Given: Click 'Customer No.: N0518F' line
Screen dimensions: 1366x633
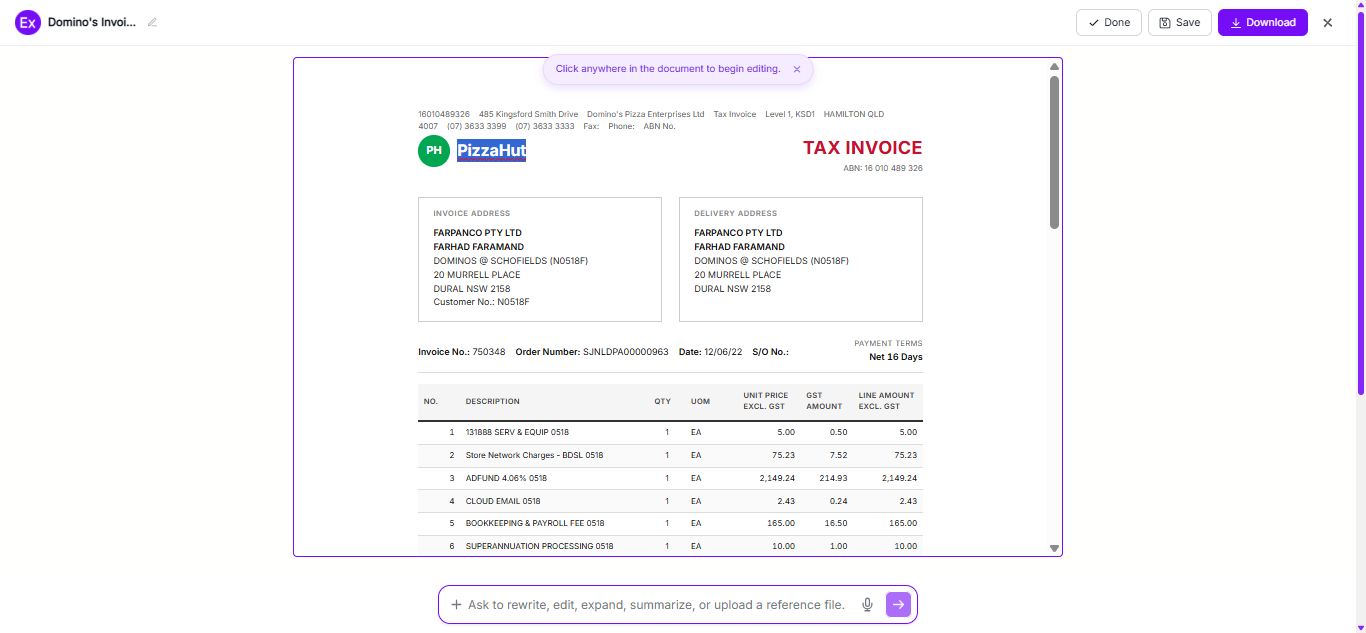Looking at the screenshot, I should pyautogui.click(x=481, y=302).
